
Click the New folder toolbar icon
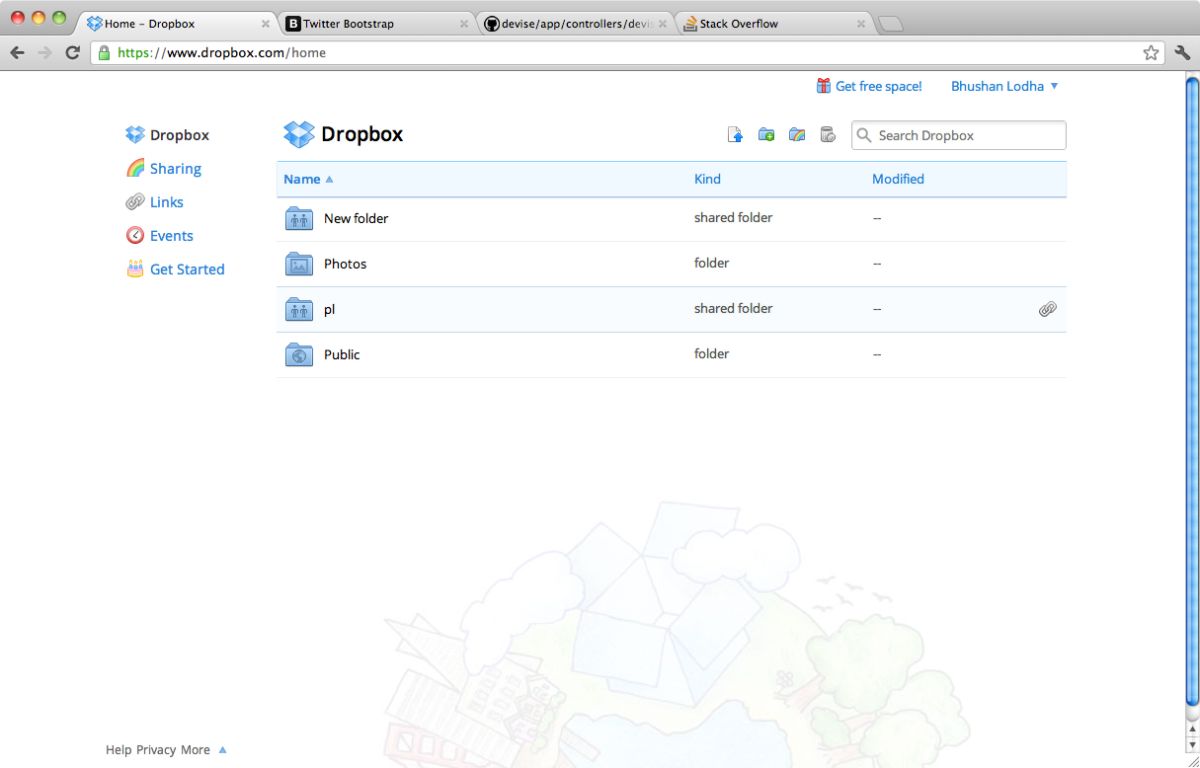click(766, 135)
